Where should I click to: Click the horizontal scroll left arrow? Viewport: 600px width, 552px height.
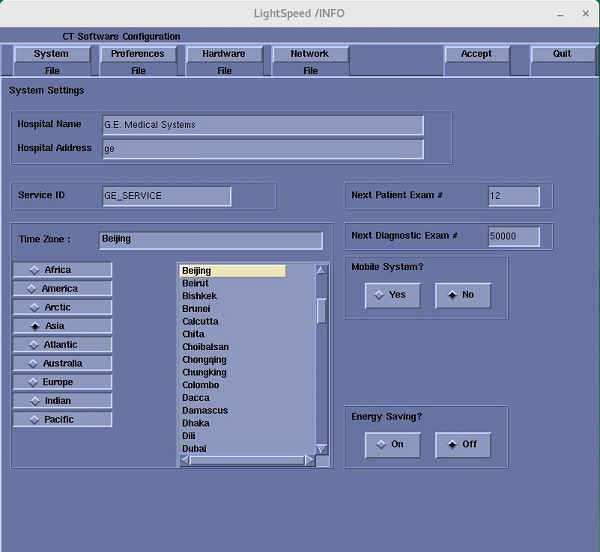click(x=185, y=461)
